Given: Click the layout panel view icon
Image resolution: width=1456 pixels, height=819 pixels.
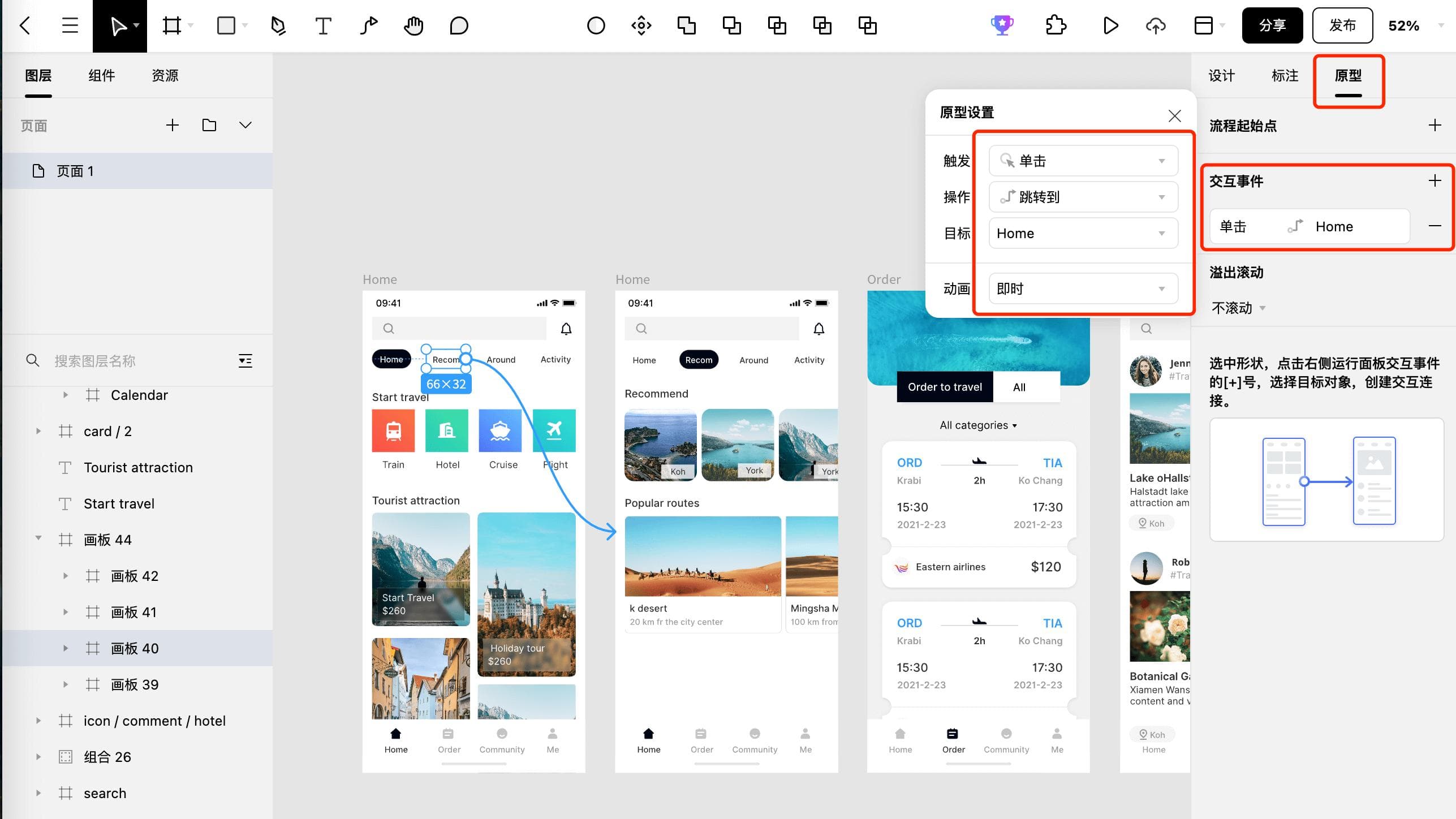Looking at the screenshot, I should coord(1203,25).
